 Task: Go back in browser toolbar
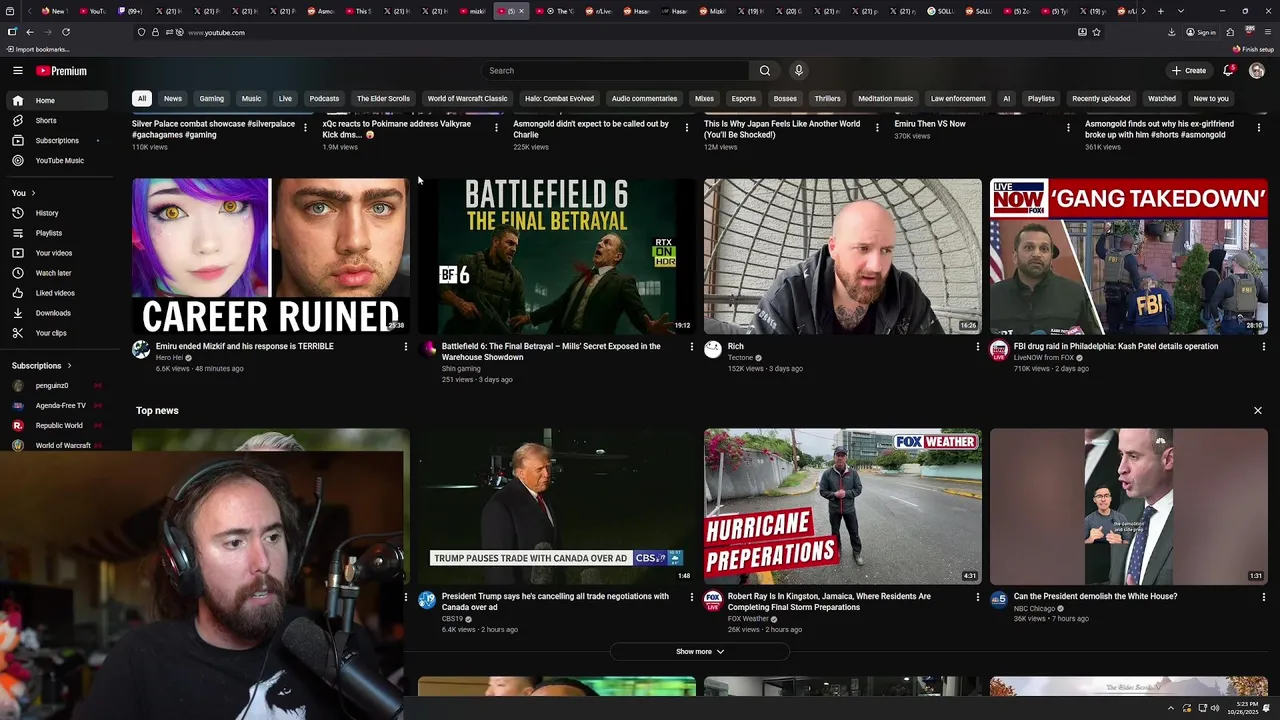(30, 32)
